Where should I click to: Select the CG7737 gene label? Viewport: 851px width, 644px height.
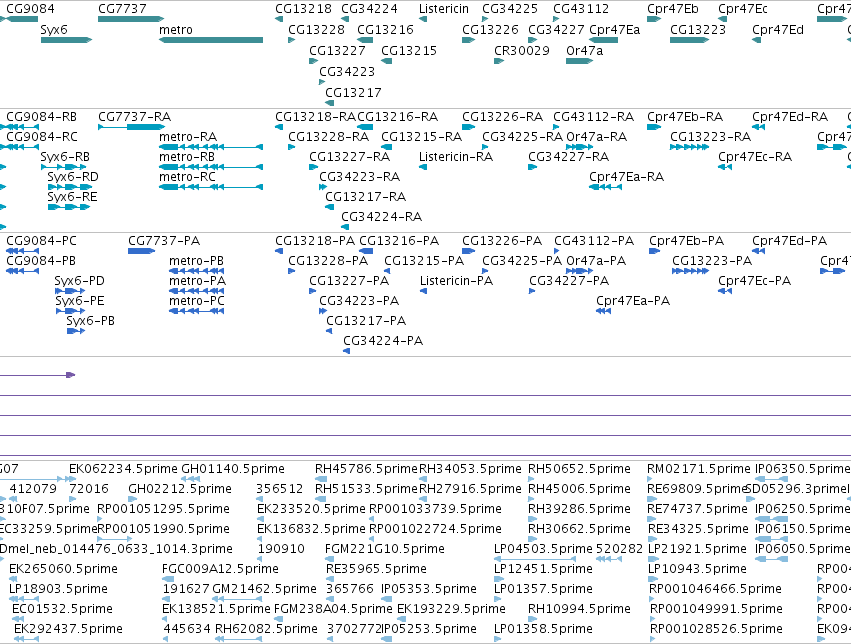click(122, 9)
